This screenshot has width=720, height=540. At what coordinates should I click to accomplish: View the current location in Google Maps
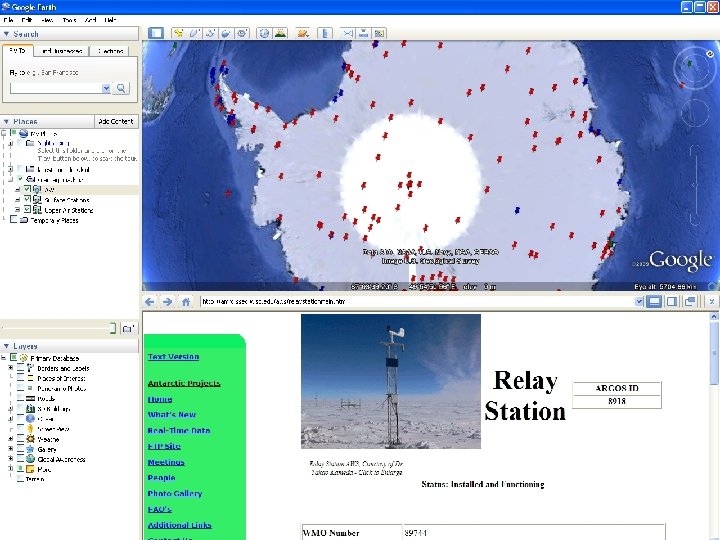pos(379,33)
